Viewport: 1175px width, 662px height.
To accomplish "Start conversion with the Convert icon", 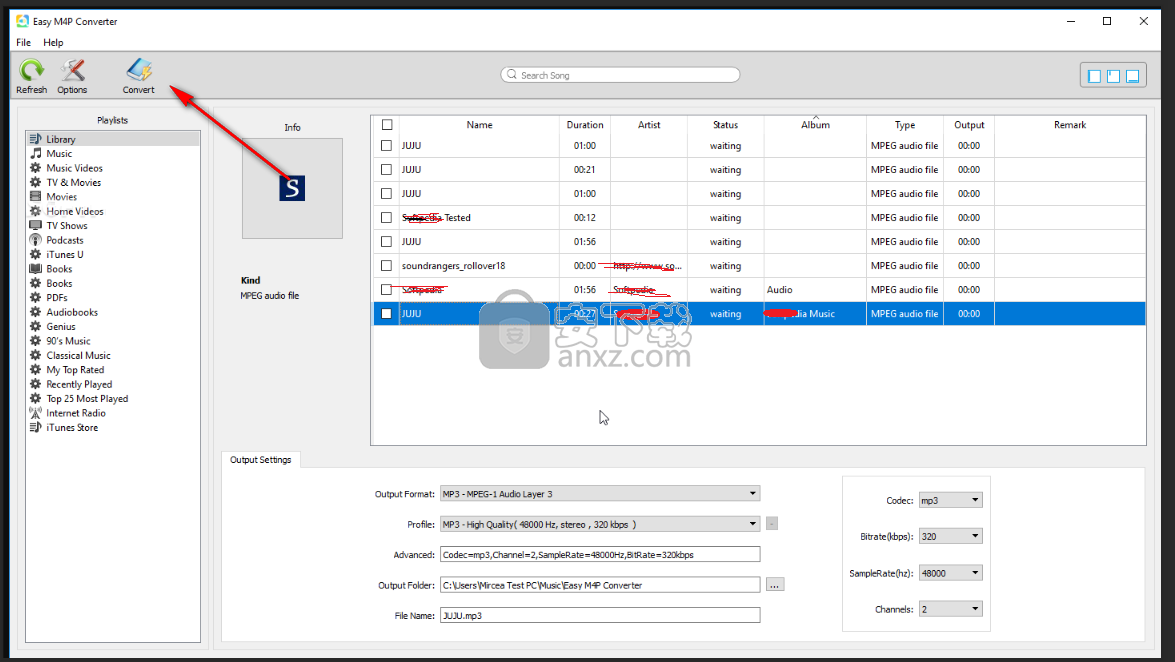I will [x=139, y=70].
